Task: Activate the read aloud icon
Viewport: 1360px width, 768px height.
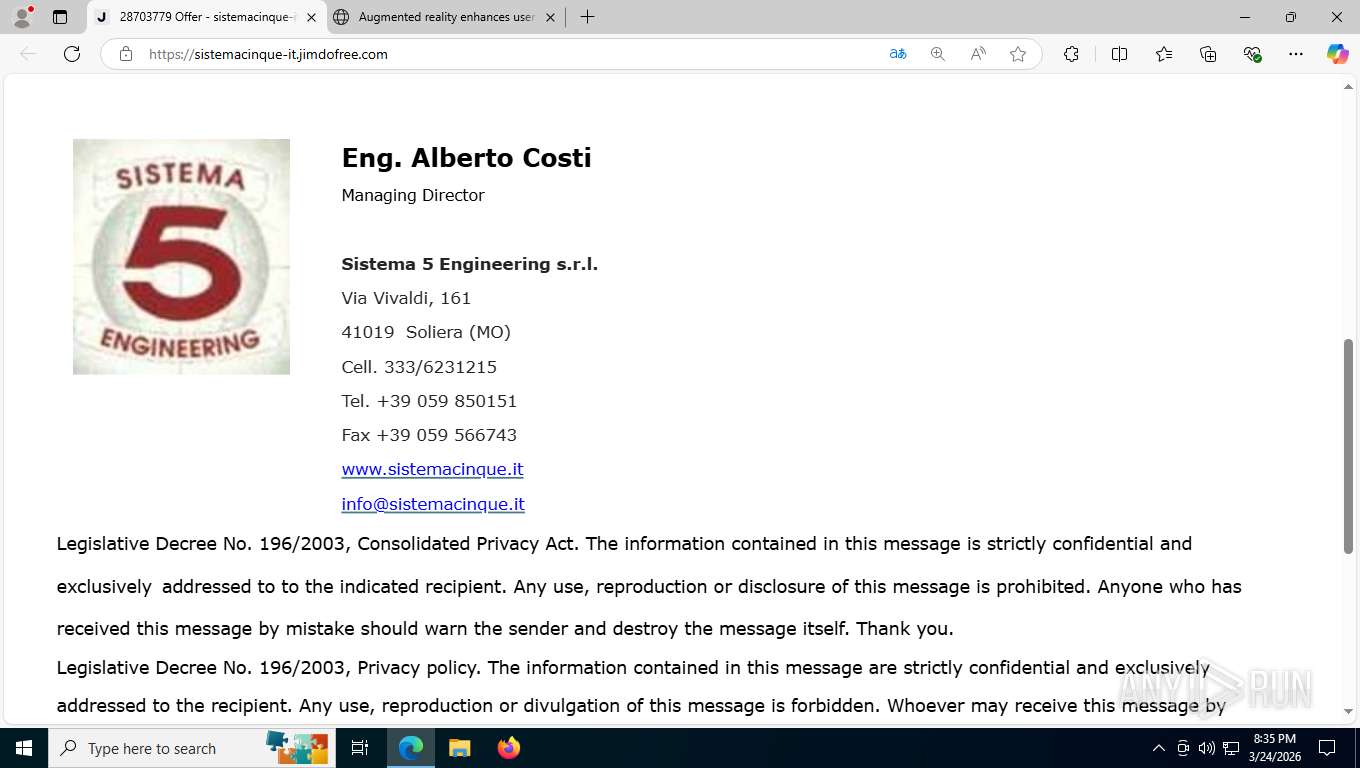Action: 978,54
